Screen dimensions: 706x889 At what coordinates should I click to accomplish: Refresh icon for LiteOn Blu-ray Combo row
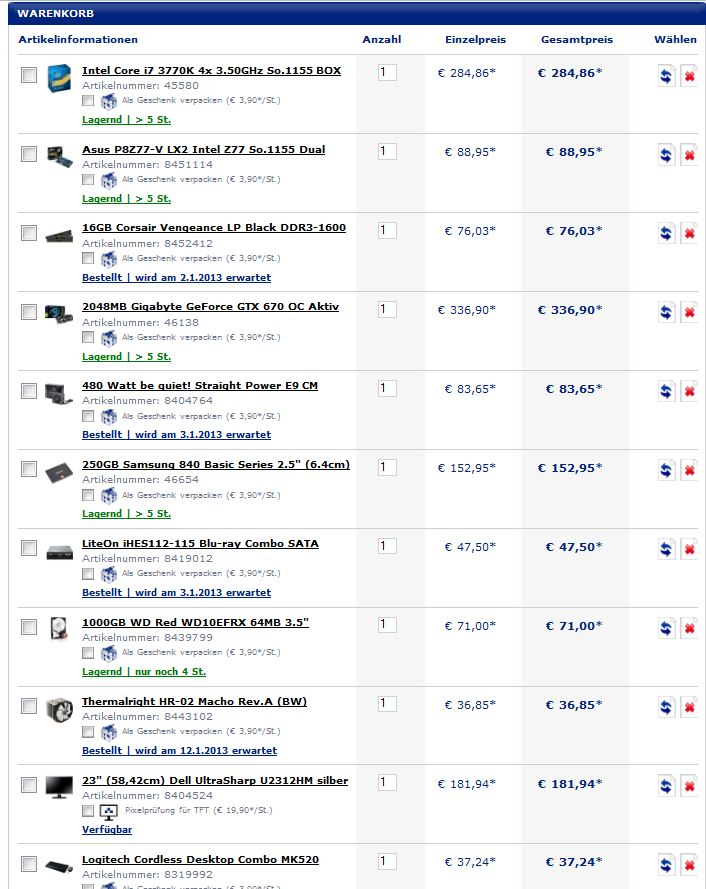pyautogui.click(x=666, y=549)
